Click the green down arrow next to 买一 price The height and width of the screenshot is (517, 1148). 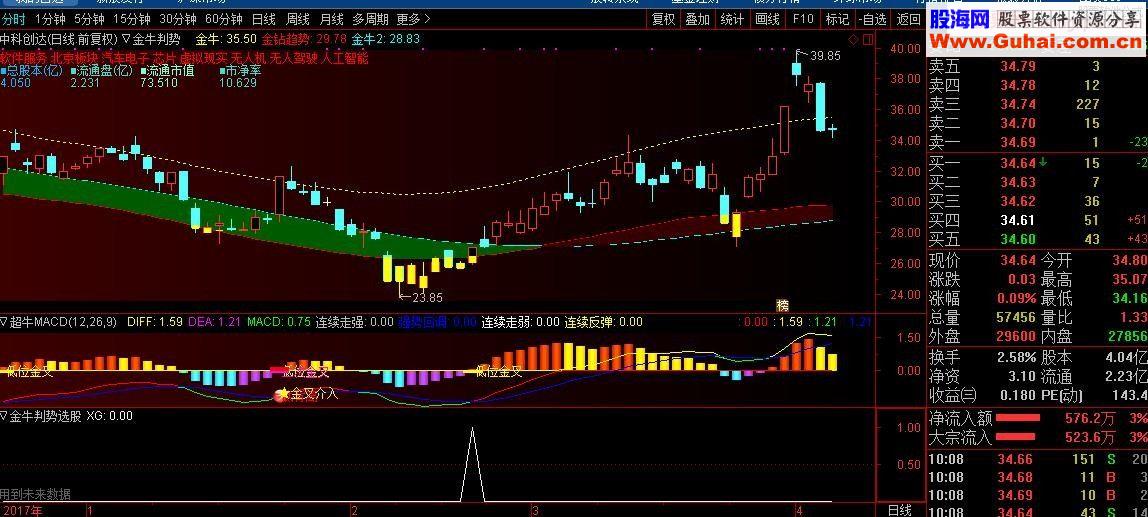1041,163
